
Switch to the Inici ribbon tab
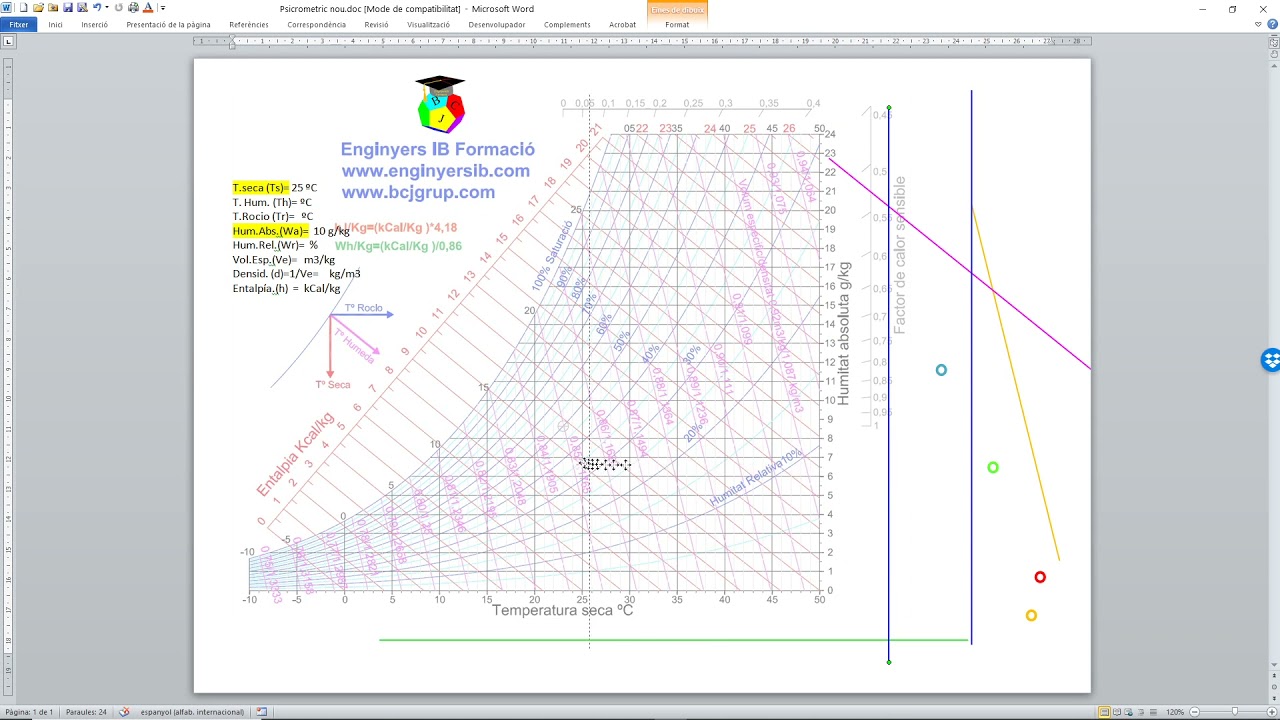(55, 24)
